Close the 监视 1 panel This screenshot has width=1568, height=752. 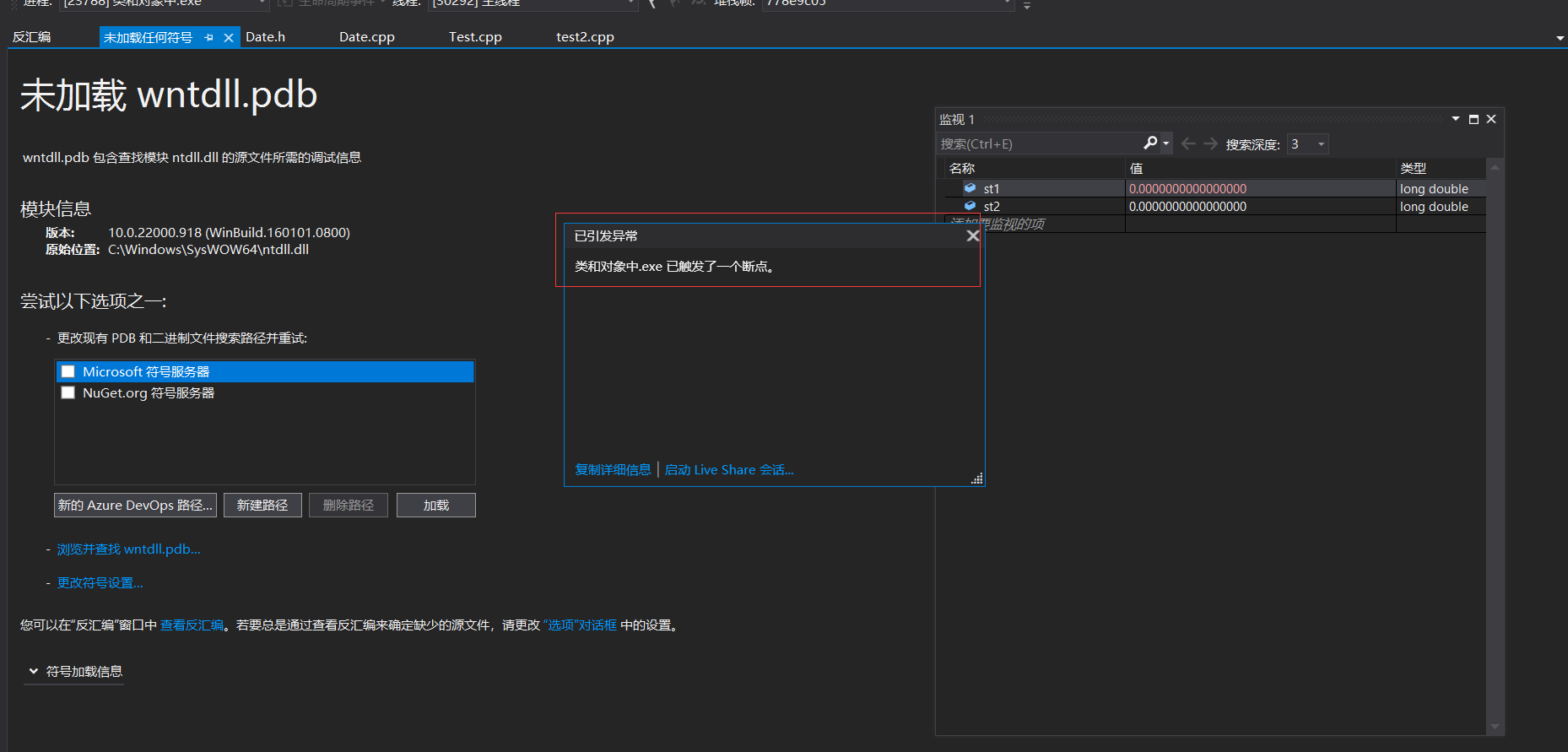point(1491,119)
